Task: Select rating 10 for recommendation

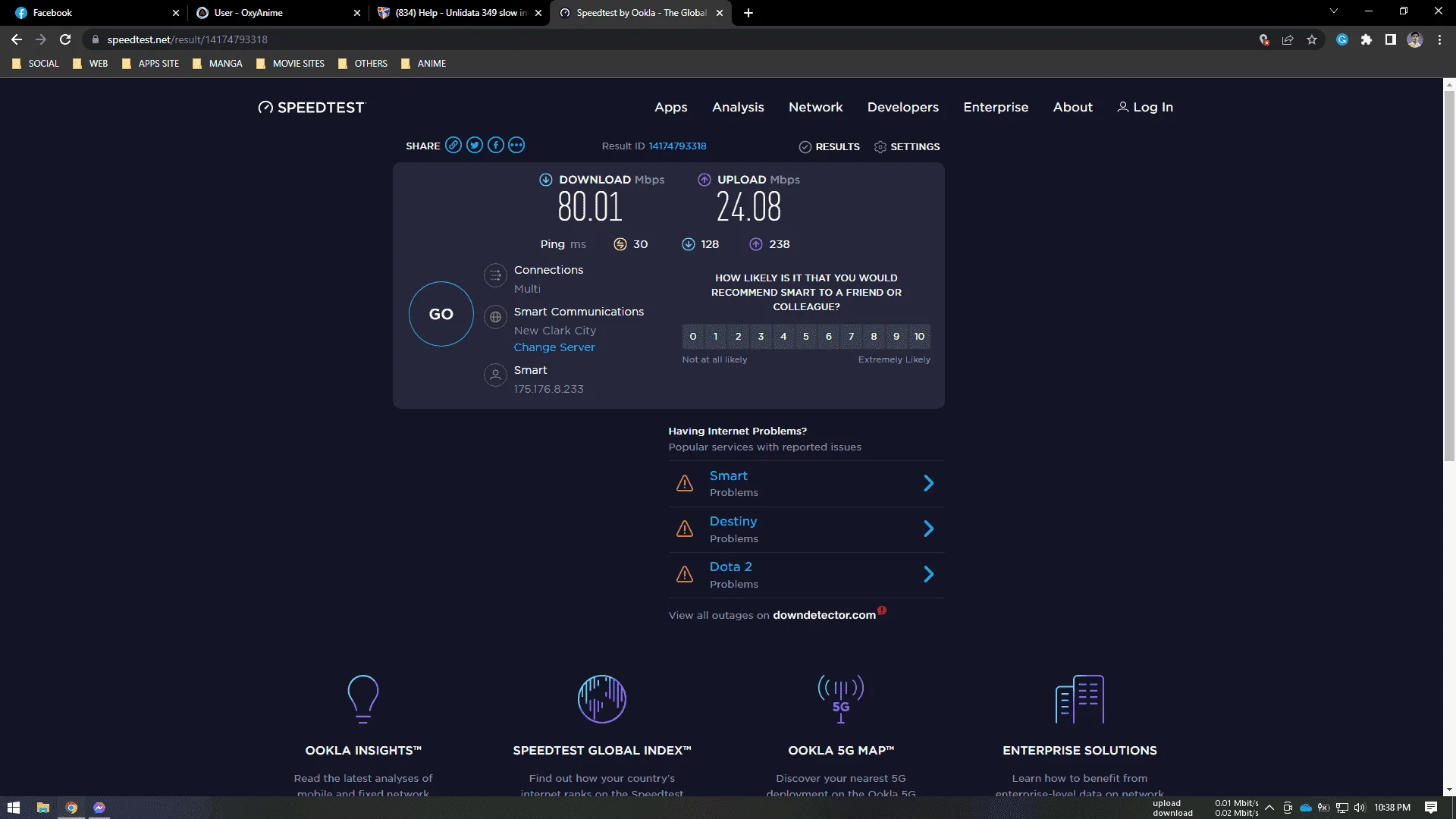Action: (919, 337)
